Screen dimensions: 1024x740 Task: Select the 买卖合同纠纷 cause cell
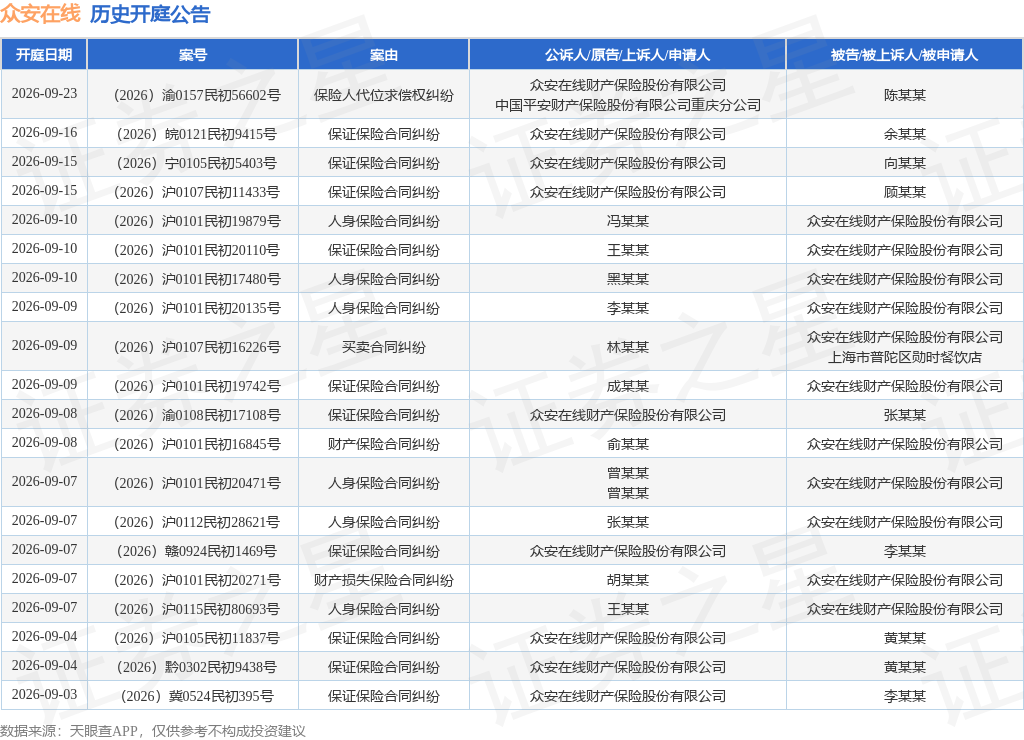[383, 347]
